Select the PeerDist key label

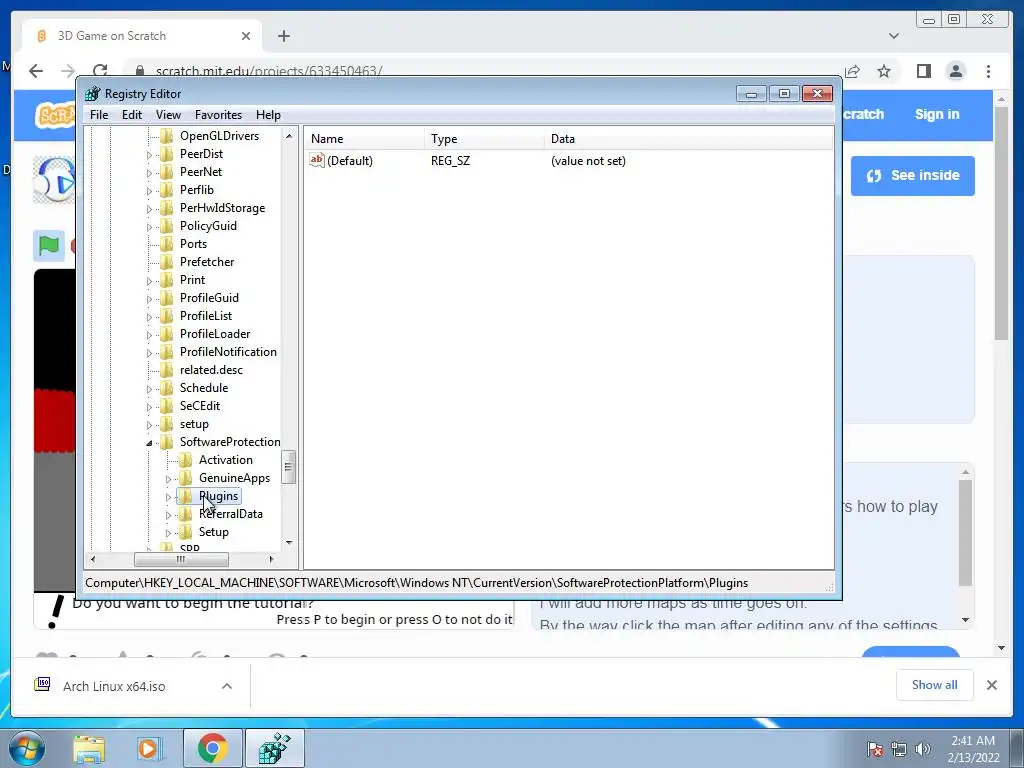coord(201,154)
